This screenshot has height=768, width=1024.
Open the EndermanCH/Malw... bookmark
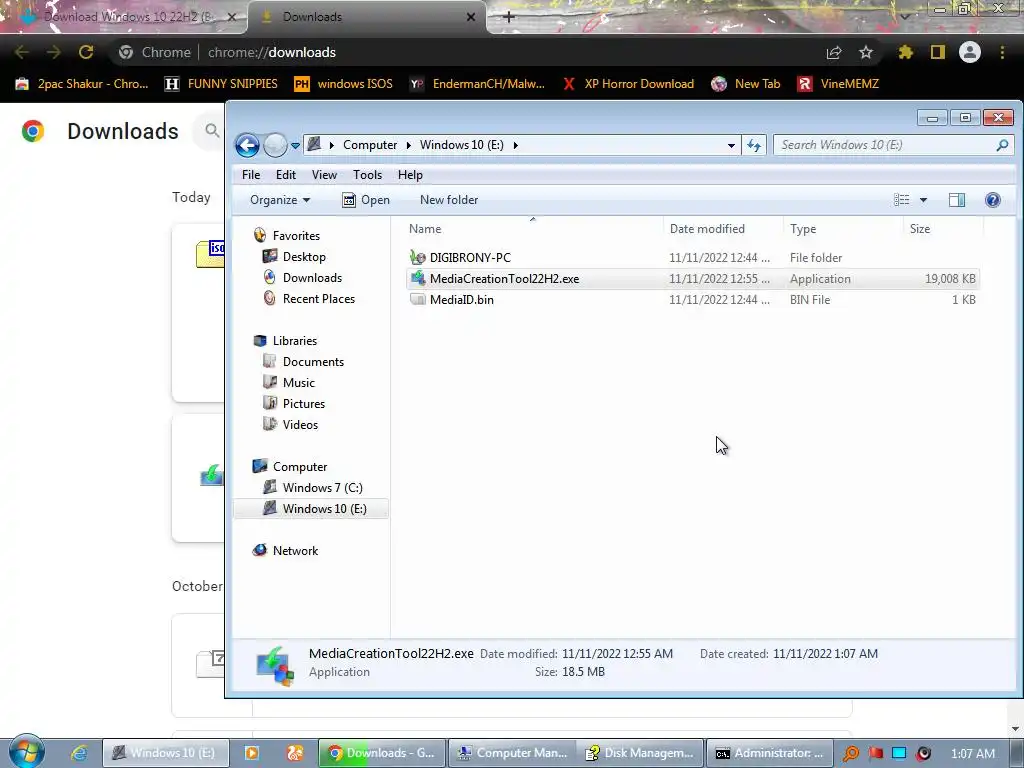[x=477, y=84]
